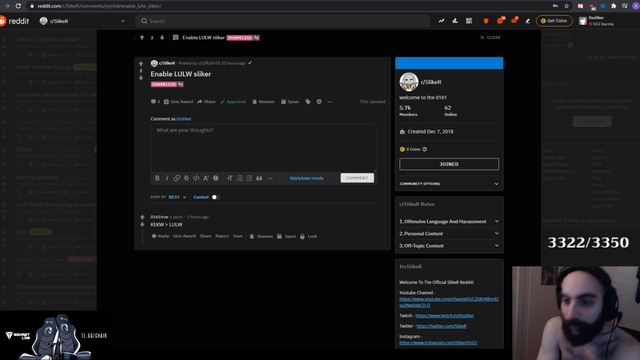Expand Community Options in the sidebar
640x360 pixels.
tap(449, 184)
